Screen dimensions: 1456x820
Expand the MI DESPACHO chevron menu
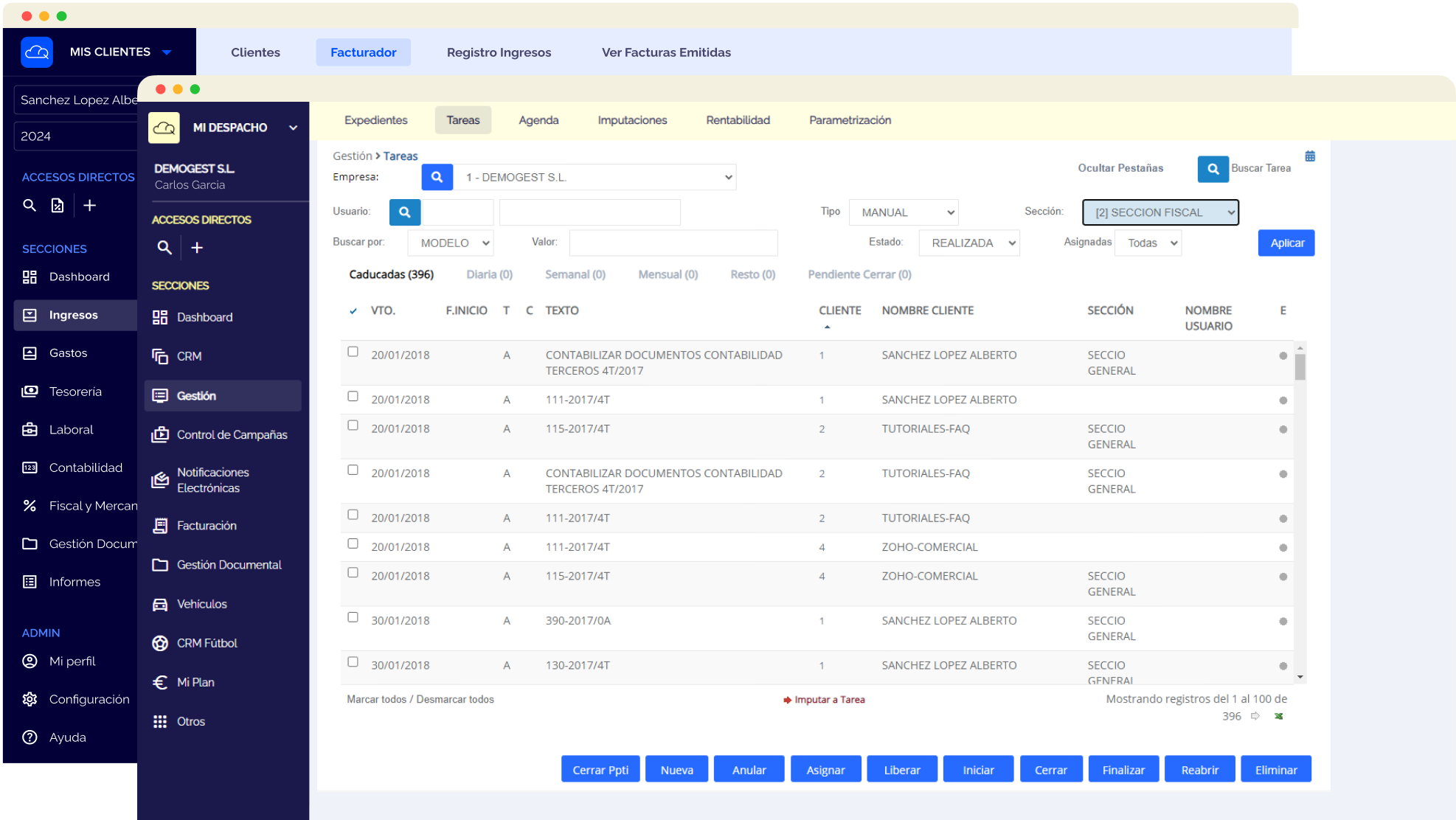[x=293, y=128]
